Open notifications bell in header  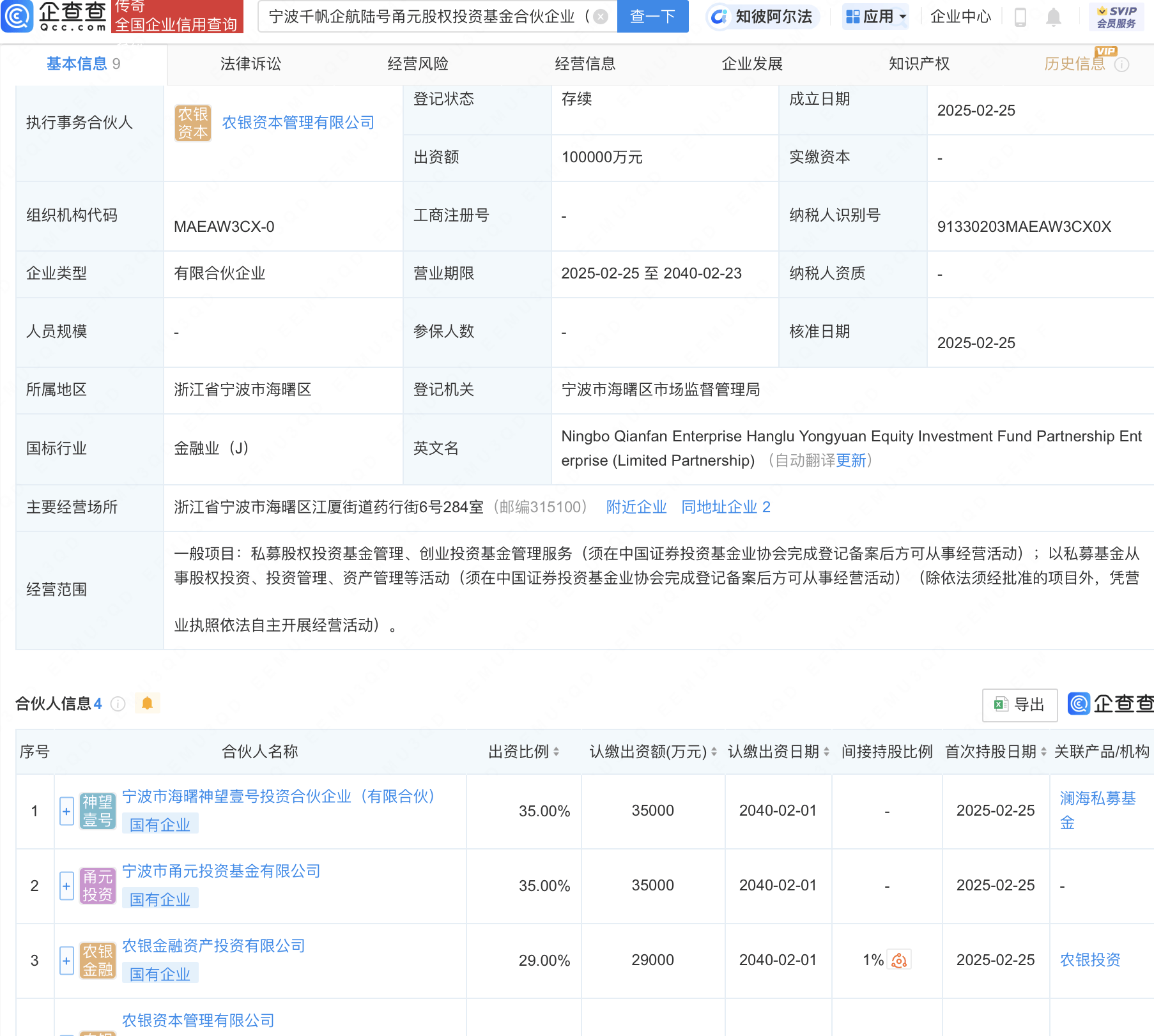tap(1054, 17)
